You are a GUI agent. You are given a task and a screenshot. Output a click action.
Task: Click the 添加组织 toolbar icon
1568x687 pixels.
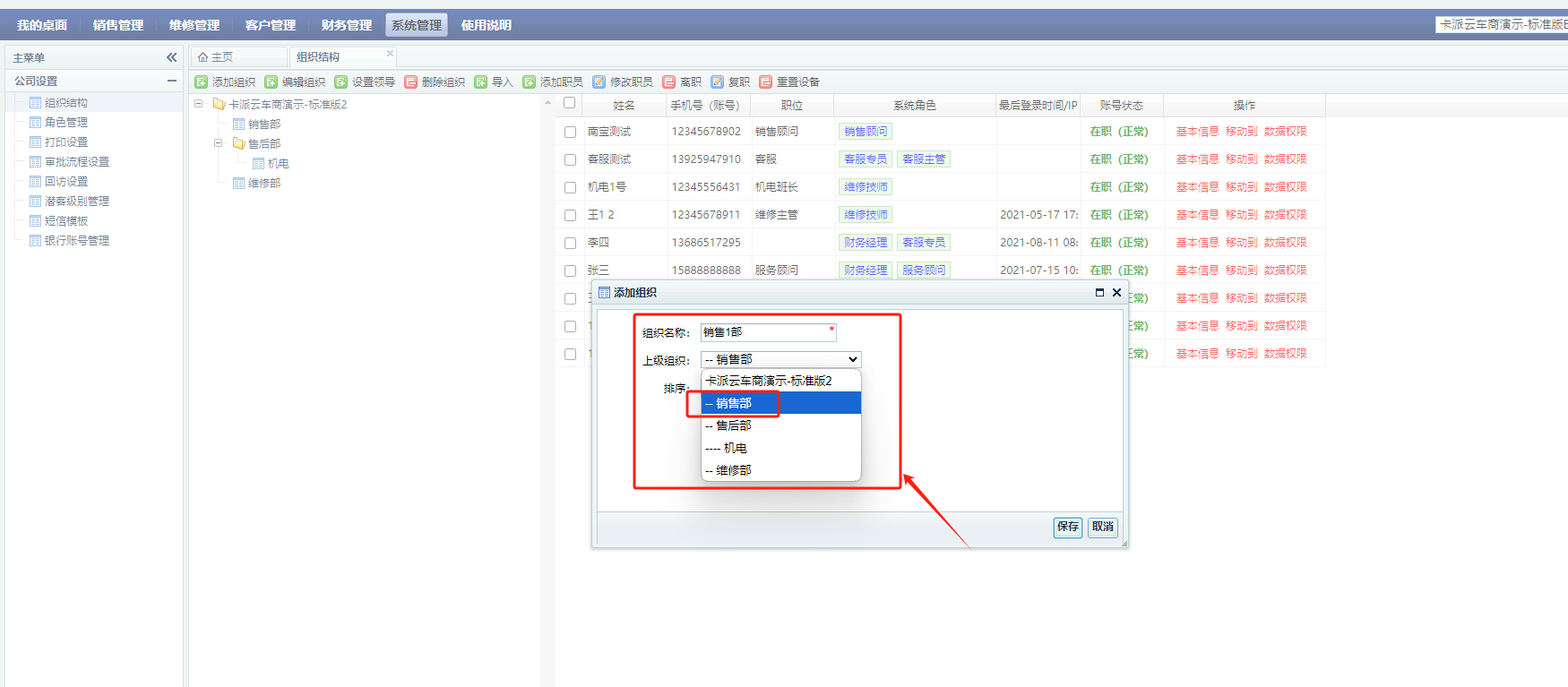click(202, 82)
